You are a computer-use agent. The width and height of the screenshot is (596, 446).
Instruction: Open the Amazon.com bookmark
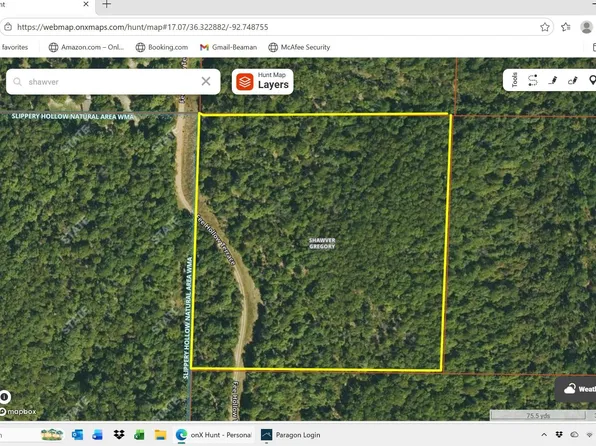pos(86,47)
